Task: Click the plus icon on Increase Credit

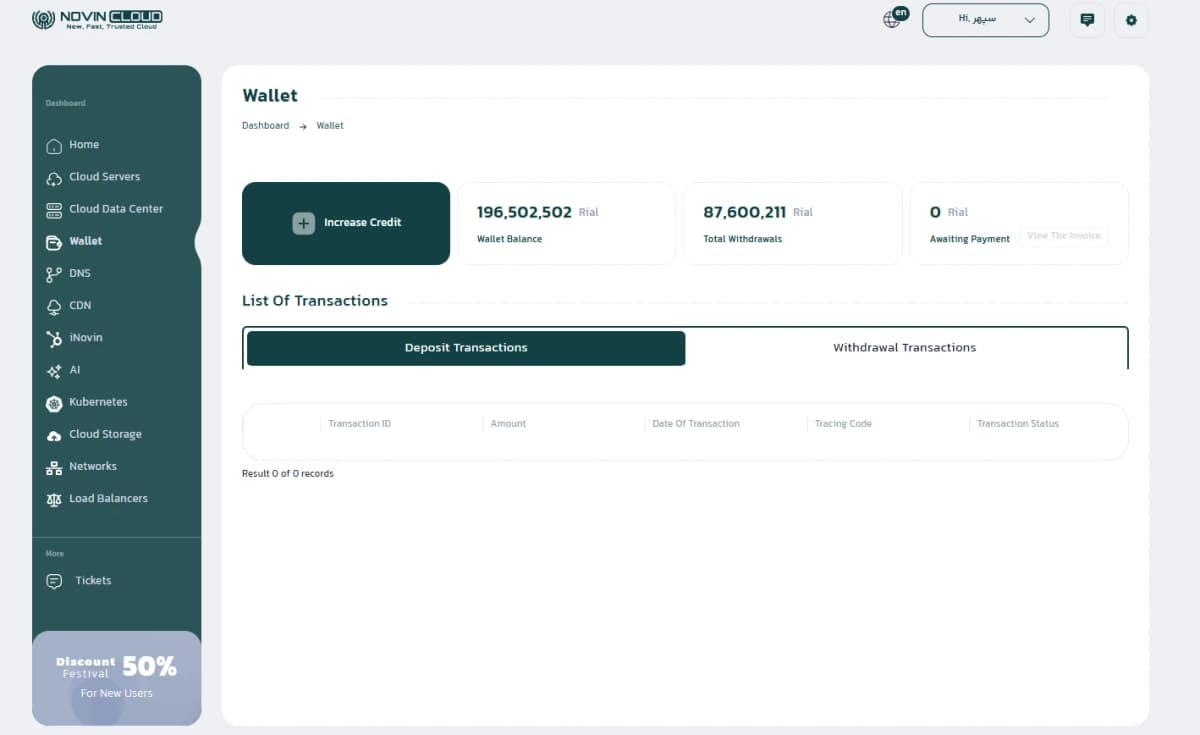Action: click(303, 223)
